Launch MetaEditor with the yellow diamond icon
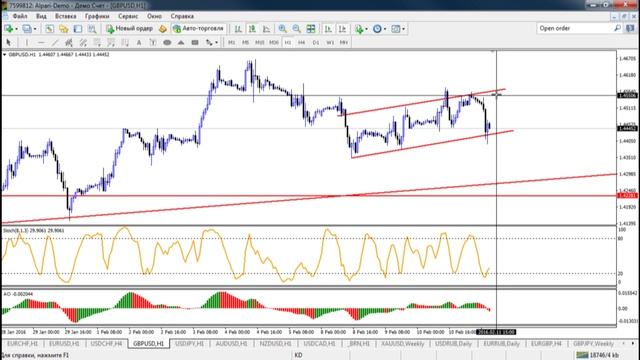The width and height of the screenshot is (640, 360). 162,29
